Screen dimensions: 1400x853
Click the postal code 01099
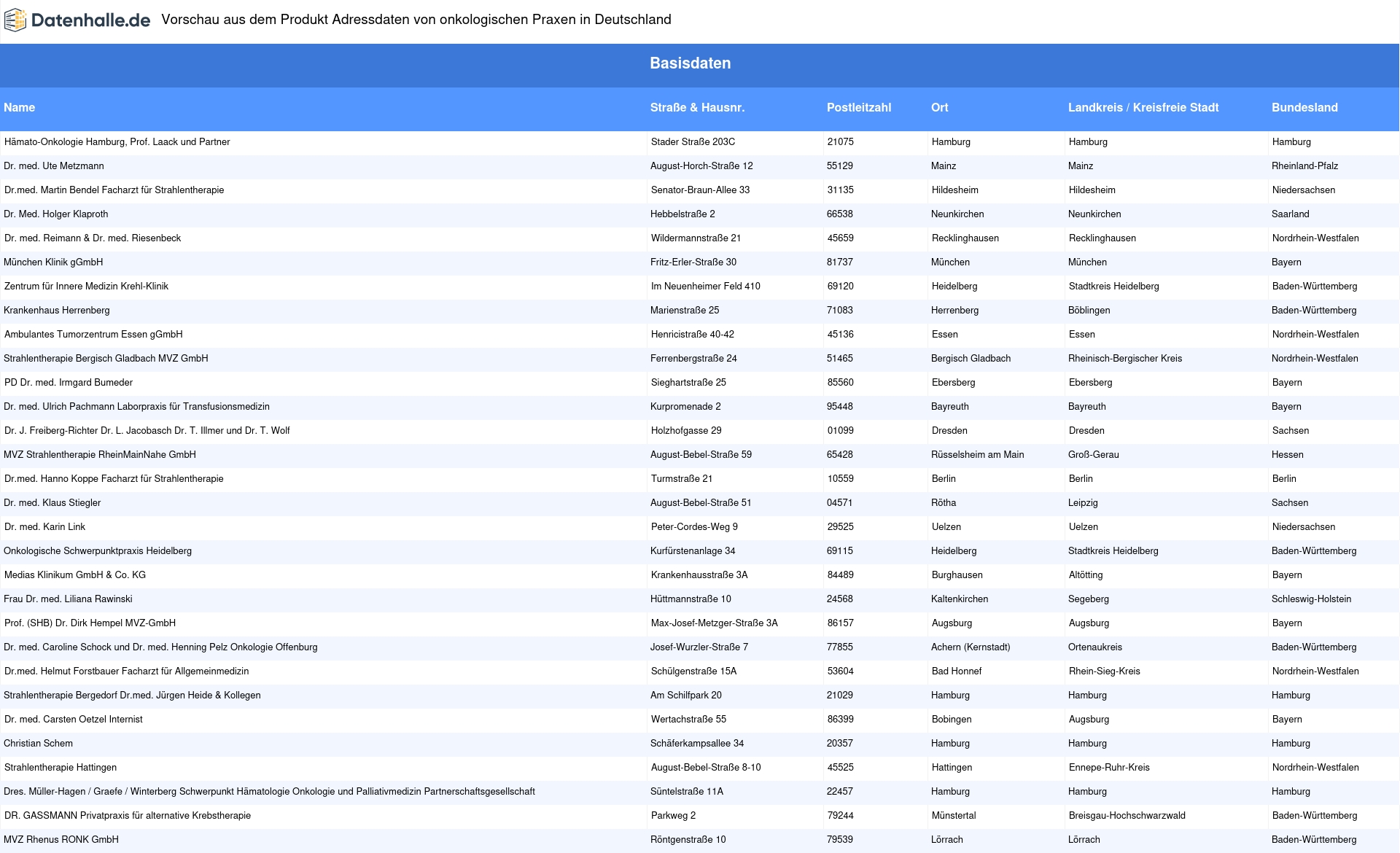841,431
